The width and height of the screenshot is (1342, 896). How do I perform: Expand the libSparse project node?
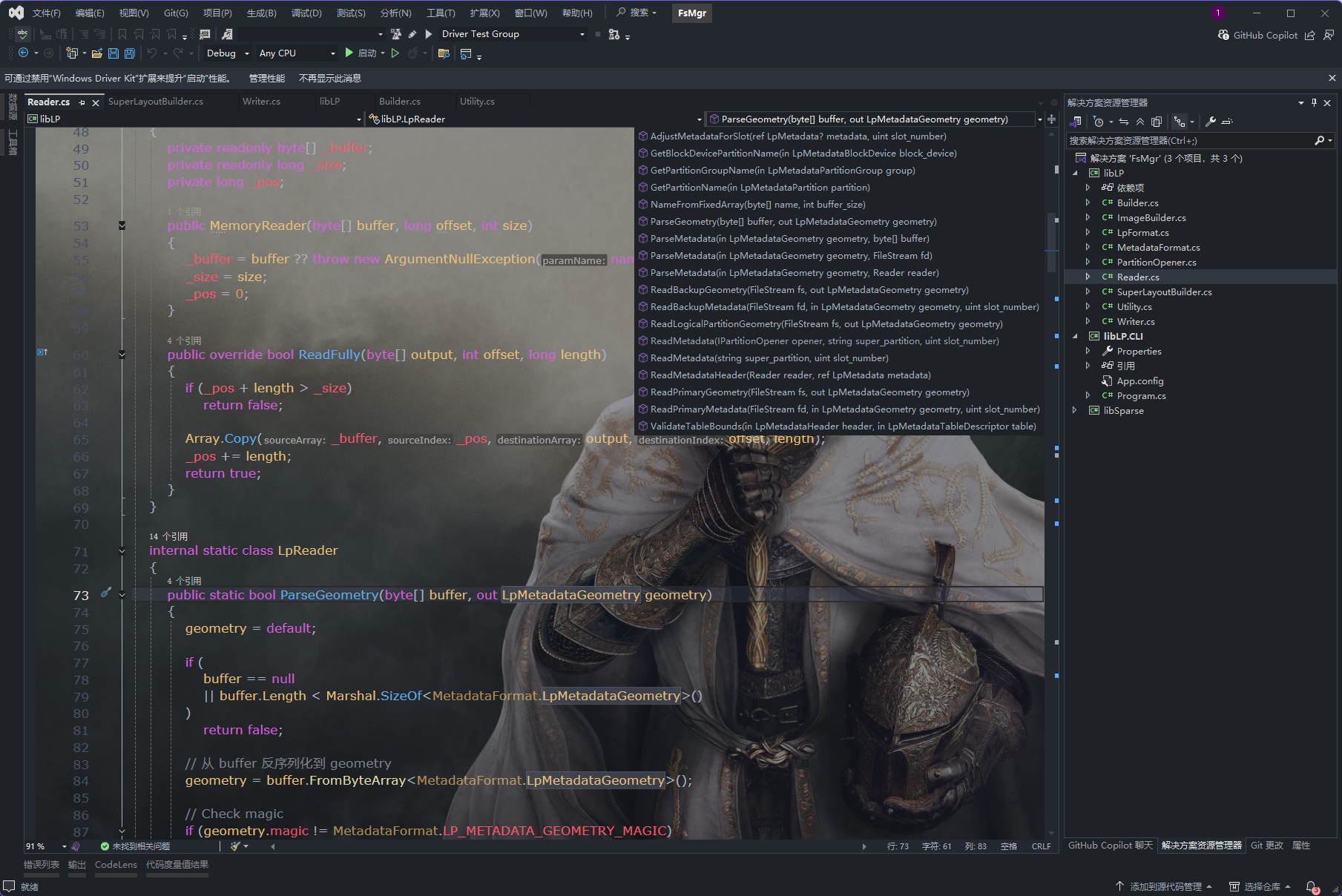click(x=1074, y=410)
